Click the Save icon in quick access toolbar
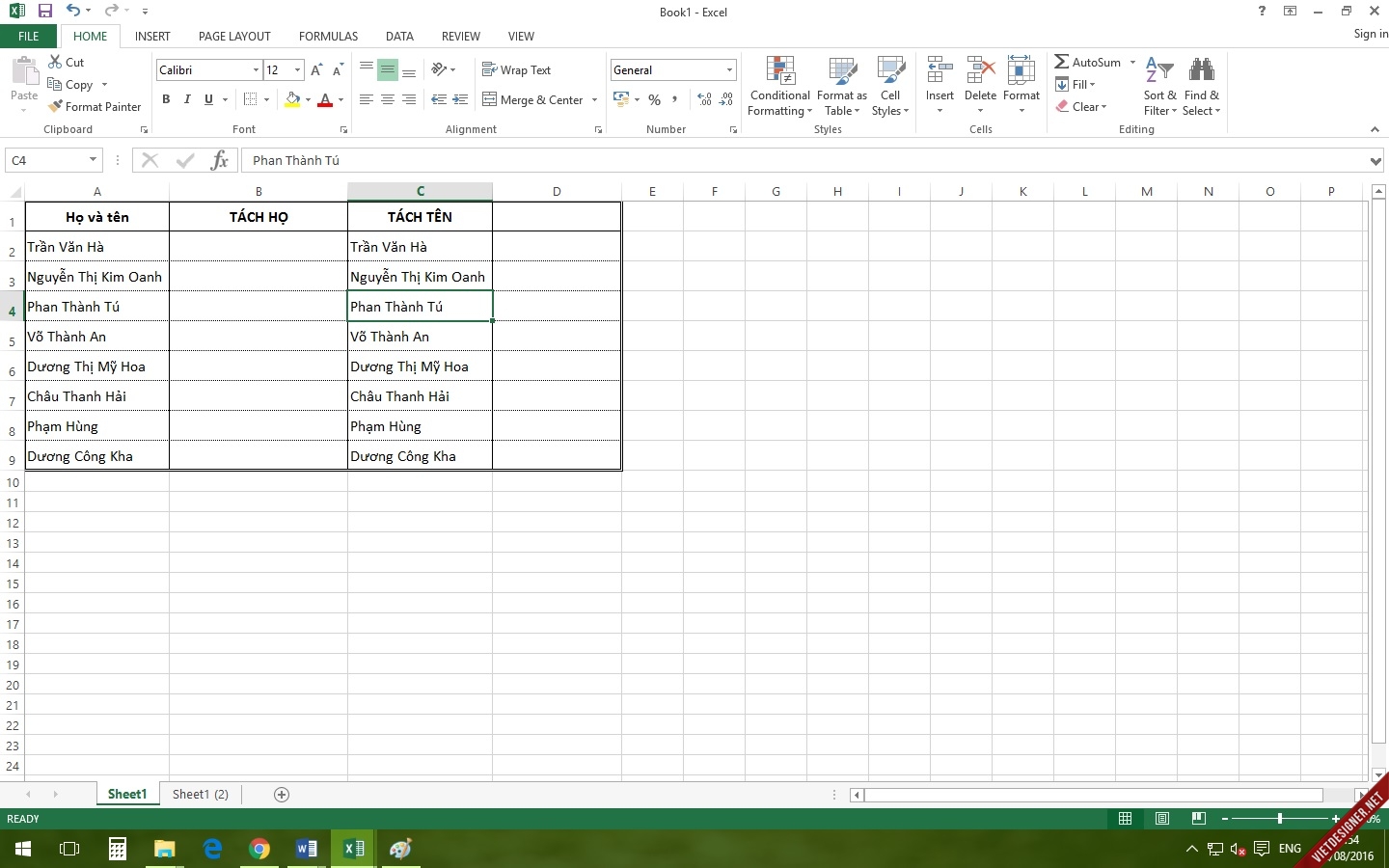This screenshot has height=868, width=1389. [45, 12]
